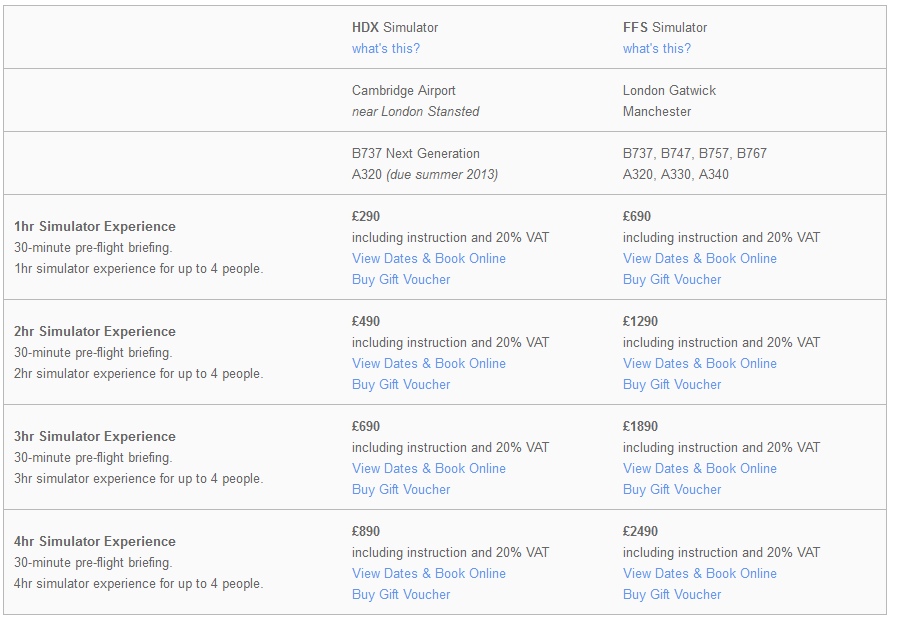Viewport: 899px width, 629px height.
Task: Click the "4hr Simulator Experience" row heading
Action: pos(95,541)
